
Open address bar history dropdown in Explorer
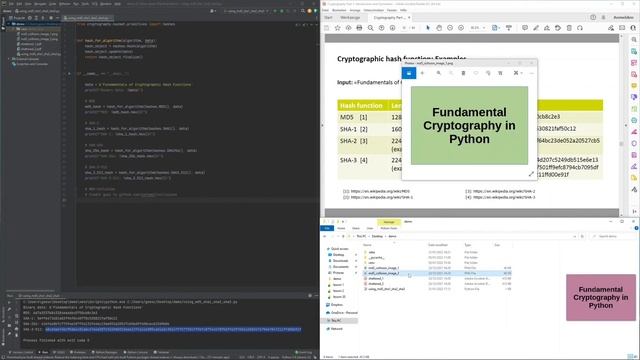pos(574,236)
